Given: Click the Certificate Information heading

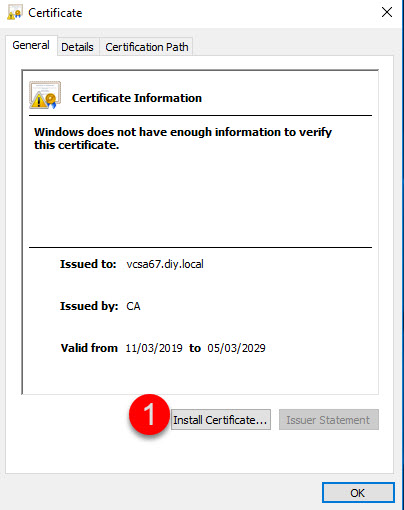Looking at the screenshot, I should [137, 98].
